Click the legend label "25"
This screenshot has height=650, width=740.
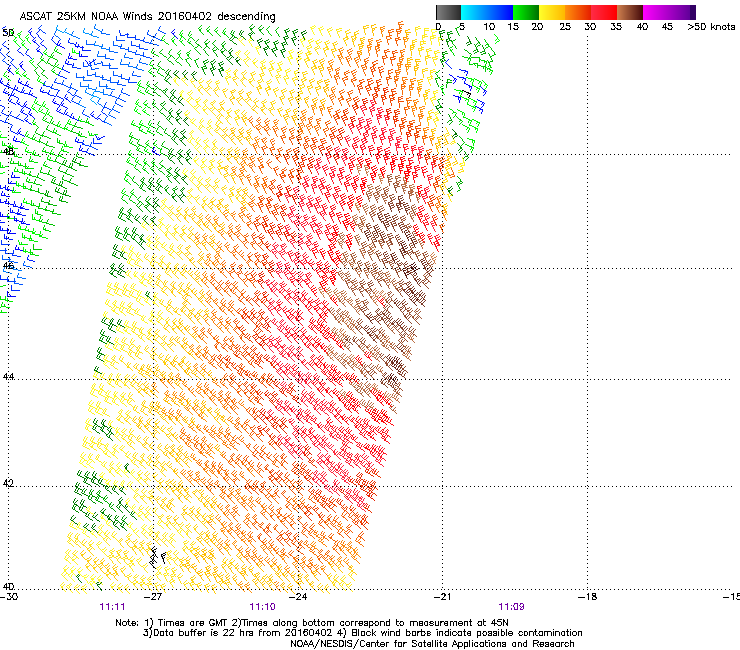[565, 27]
